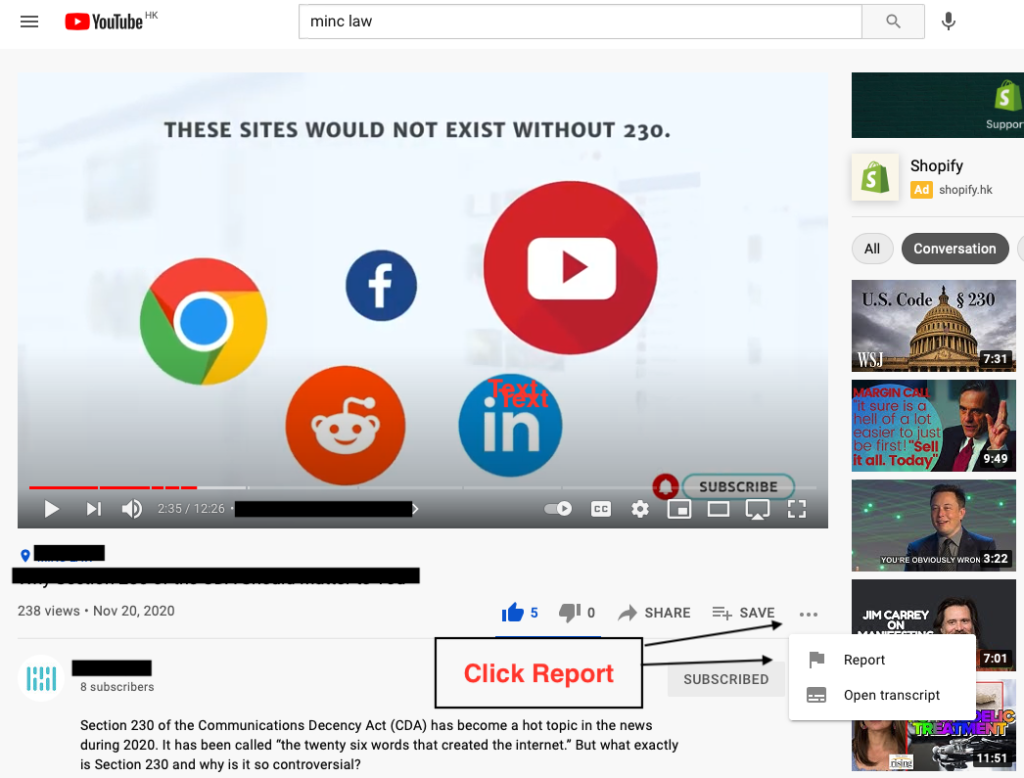Open the channel avatar
1024x778 pixels.
(x=41, y=679)
